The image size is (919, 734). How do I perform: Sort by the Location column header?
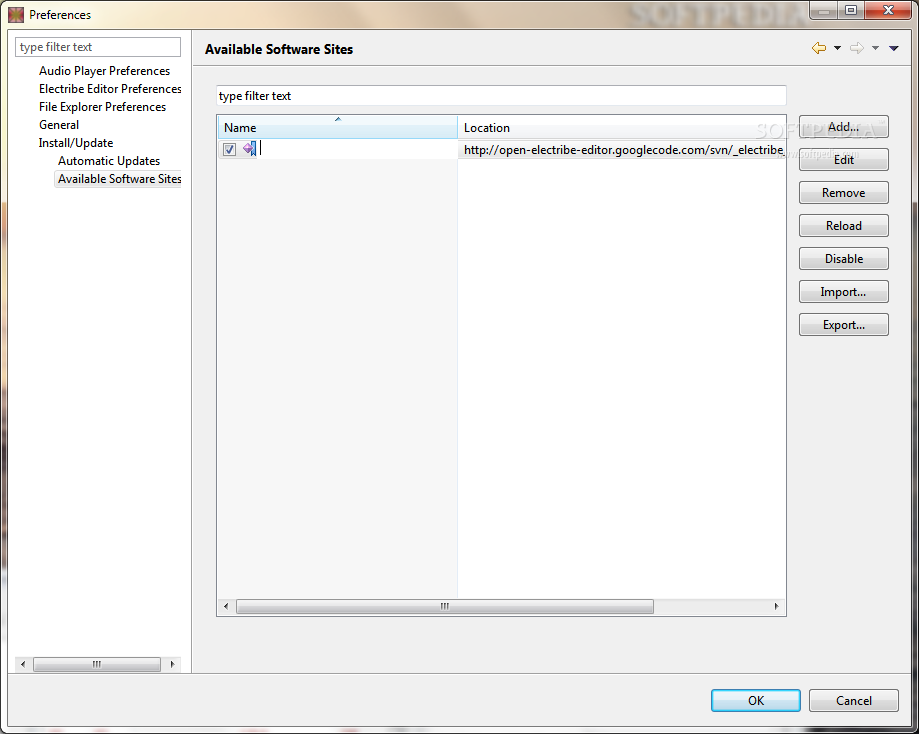click(621, 127)
